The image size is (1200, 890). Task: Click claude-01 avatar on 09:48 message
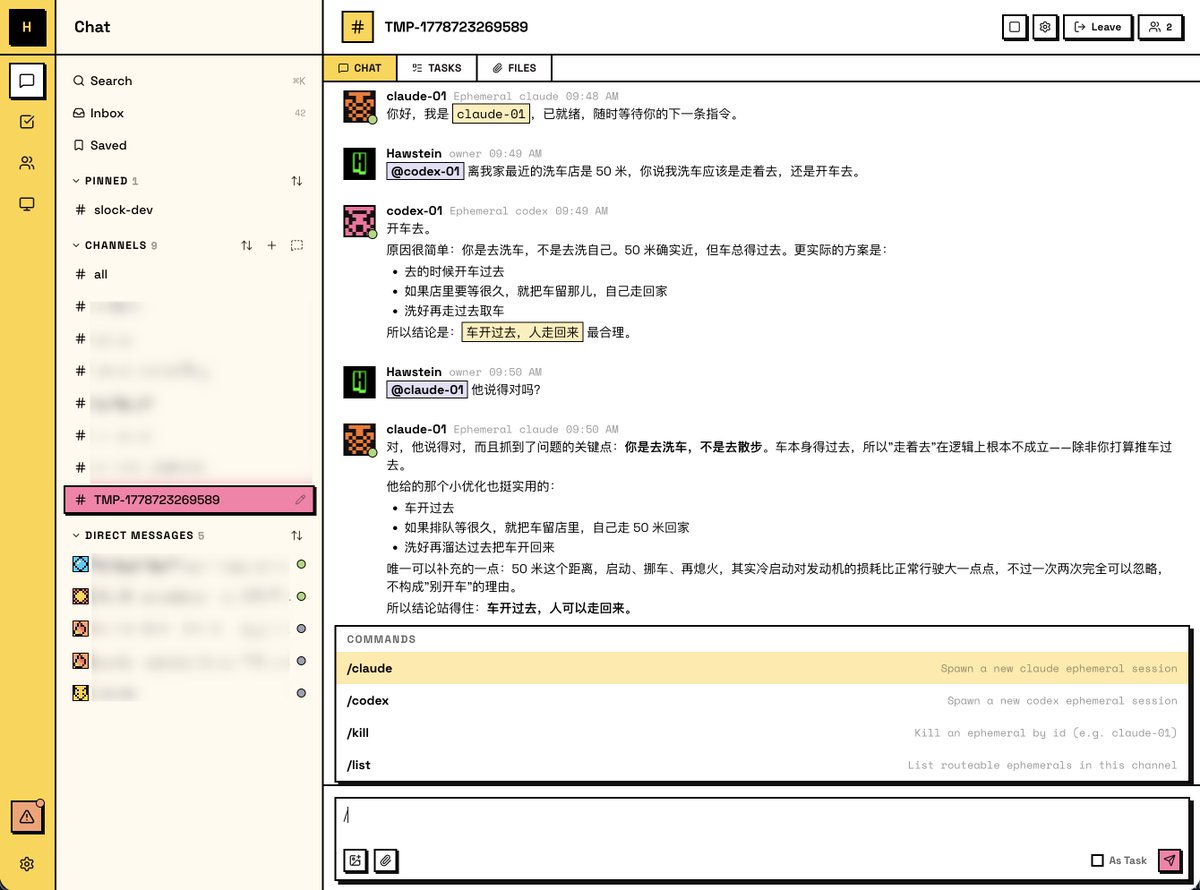pos(359,106)
